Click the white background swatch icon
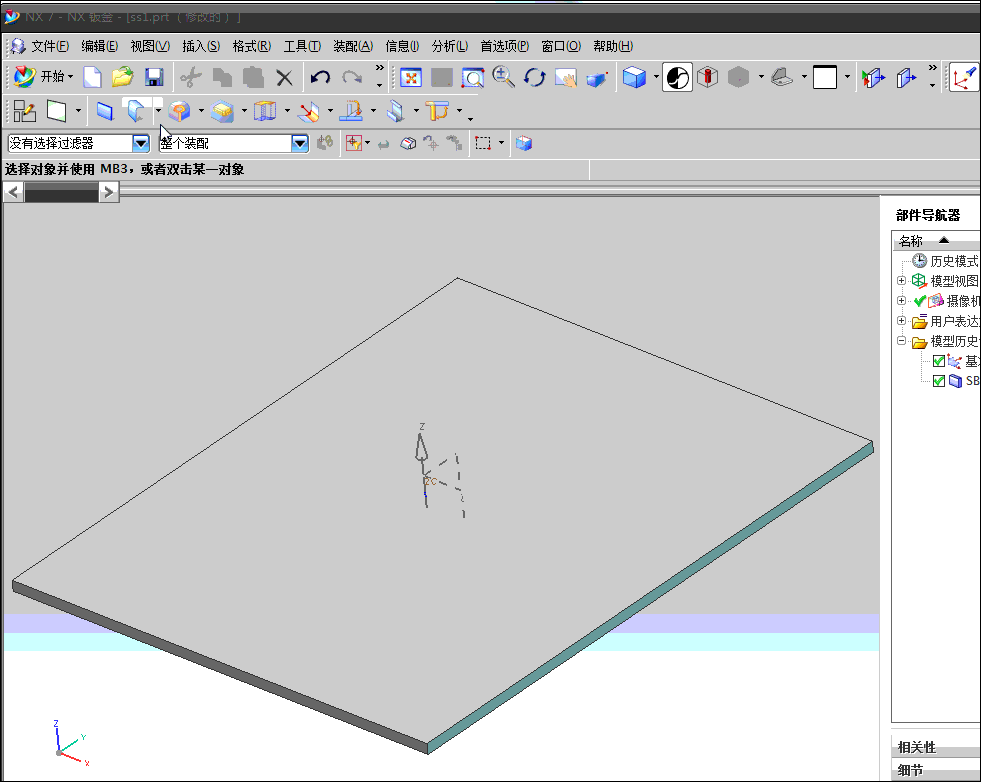This screenshot has height=782, width=981. [x=825, y=78]
